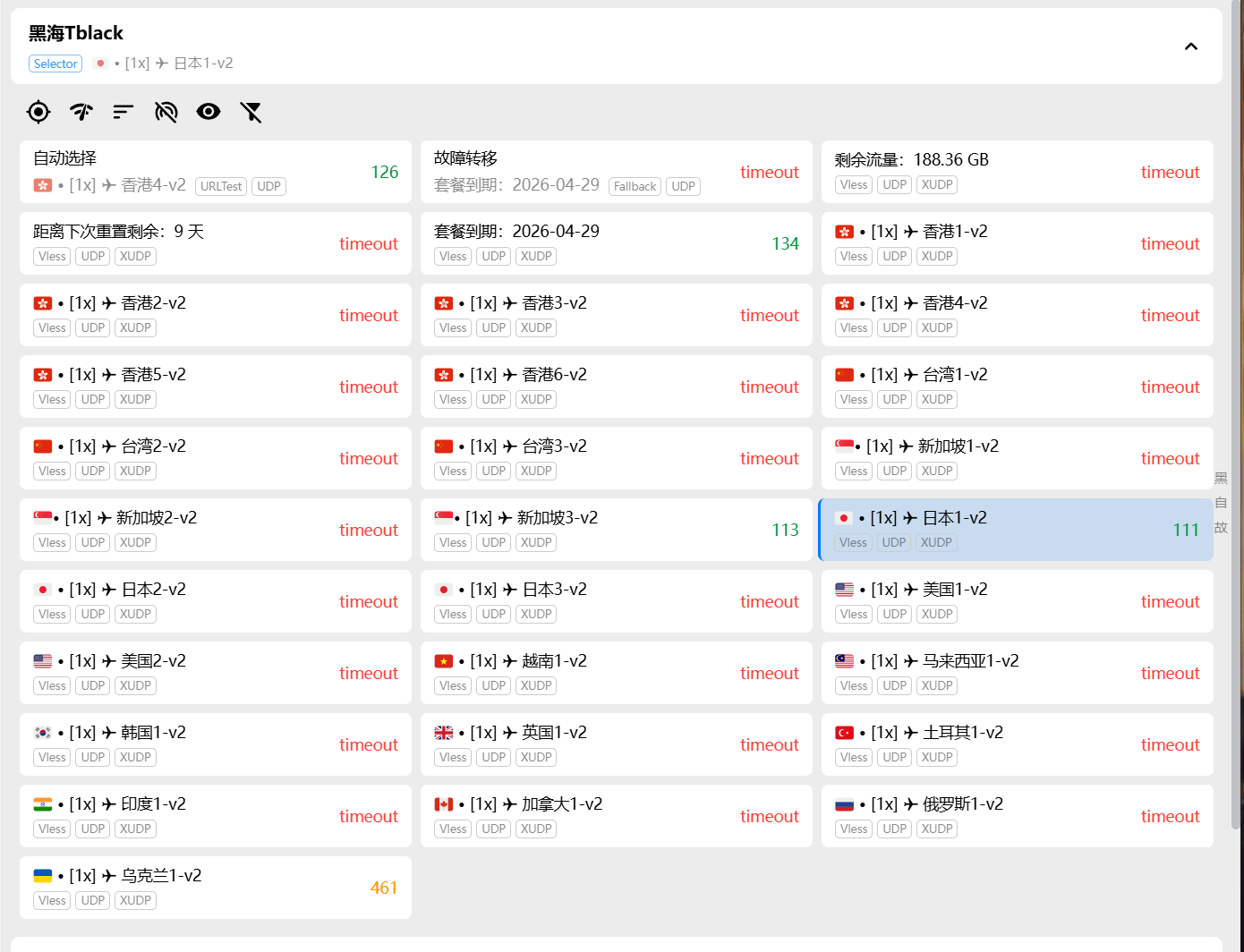Jump to group 黑 in the side index
Screen dimensions: 1244x952
click(1221, 478)
